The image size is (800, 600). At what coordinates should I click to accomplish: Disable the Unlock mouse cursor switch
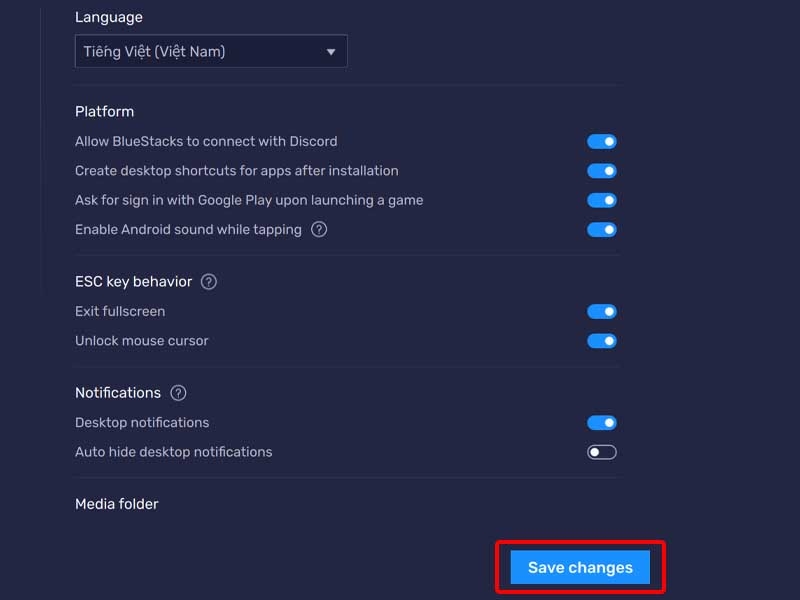coord(602,341)
